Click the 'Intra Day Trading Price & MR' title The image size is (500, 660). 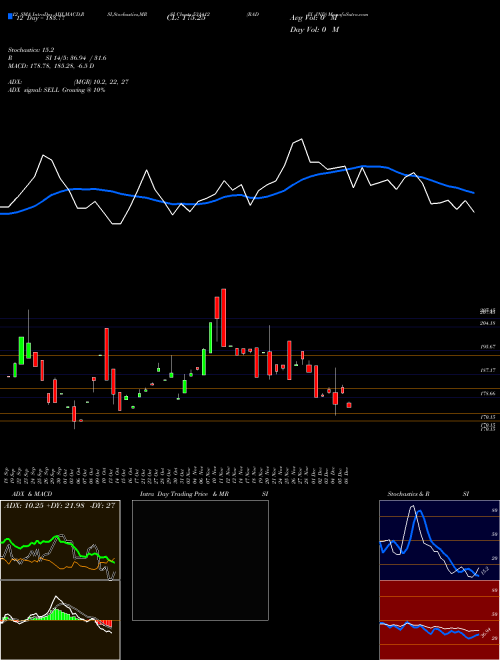point(185,494)
